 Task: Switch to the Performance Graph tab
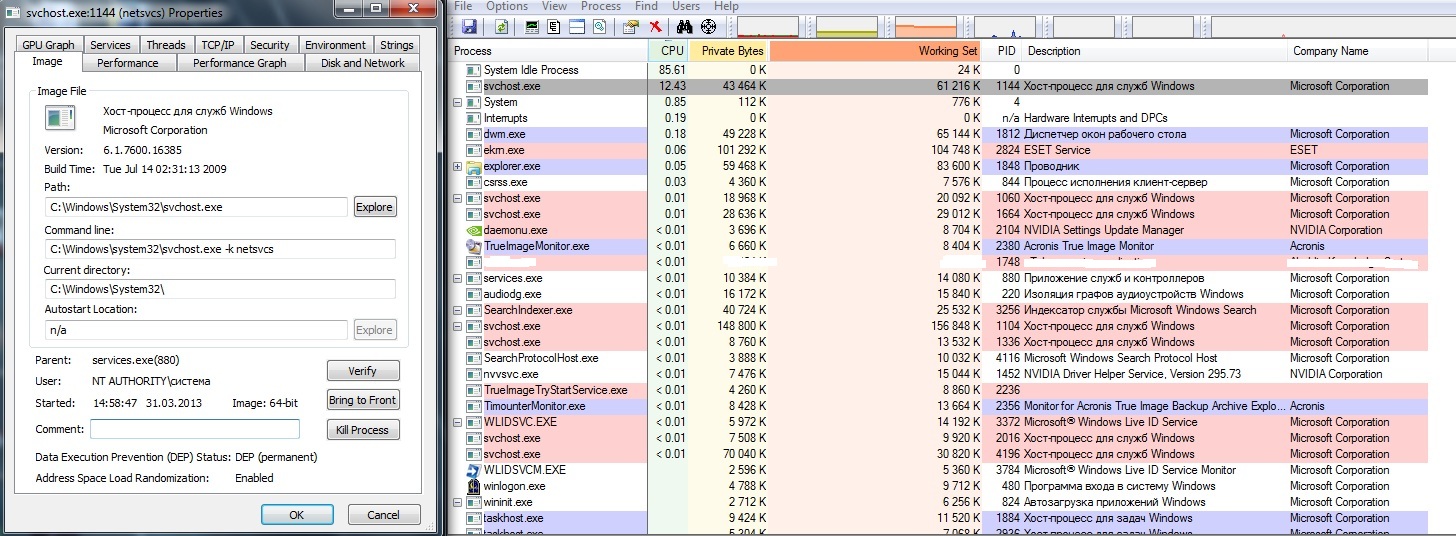click(x=240, y=63)
